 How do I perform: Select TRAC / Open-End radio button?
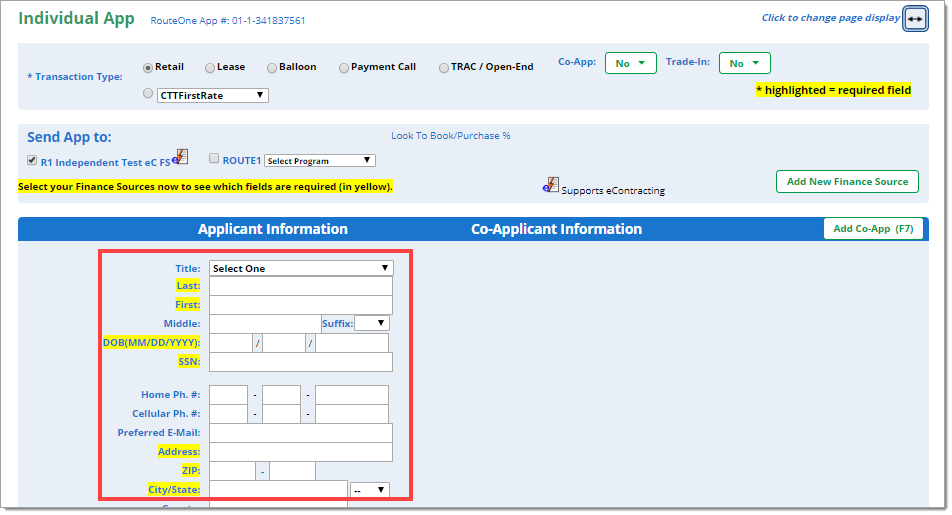pos(444,68)
